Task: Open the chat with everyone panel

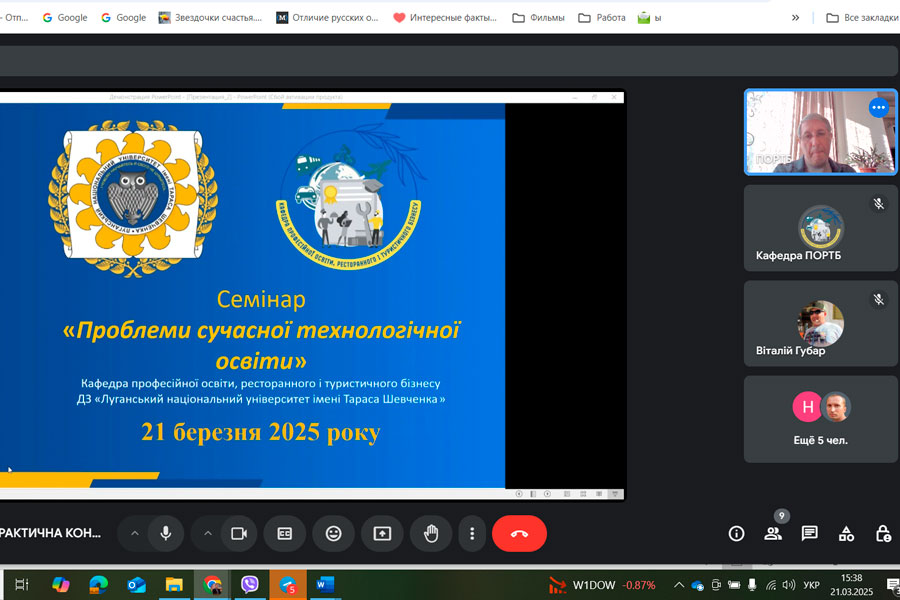Action: pyautogui.click(x=810, y=534)
